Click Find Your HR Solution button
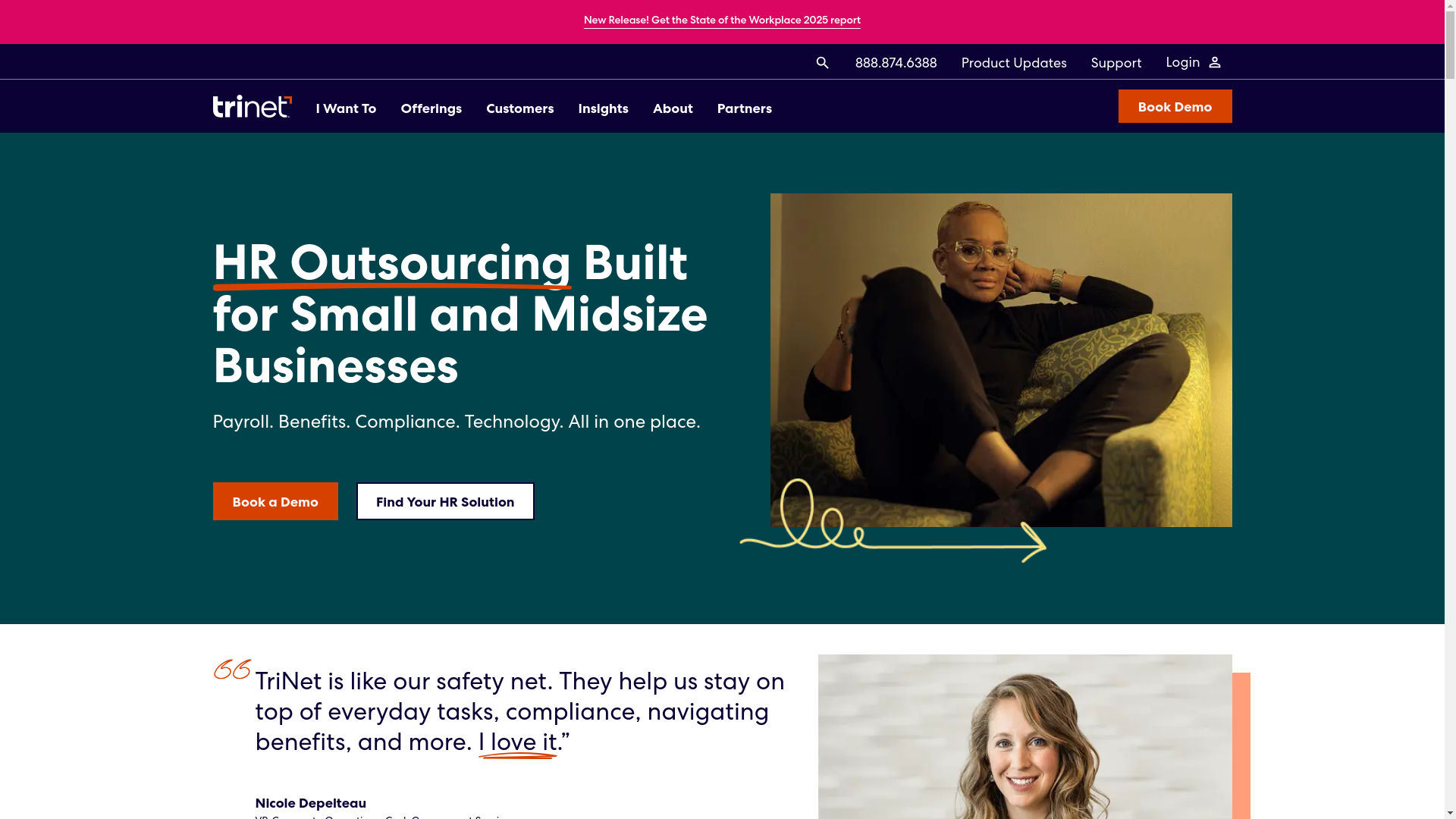Image resolution: width=1456 pixels, height=819 pixels. pos(445,501)
